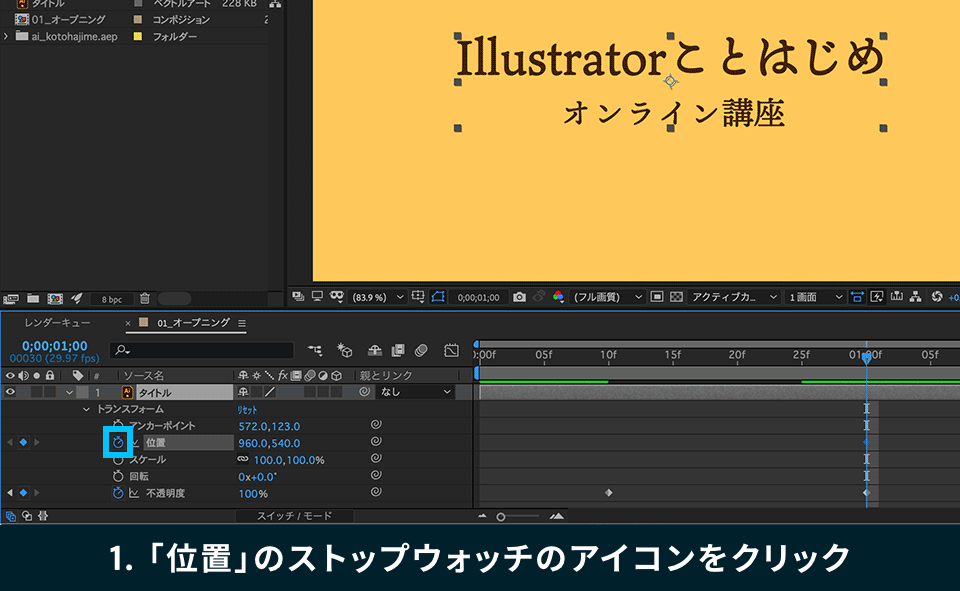
Task: Click the 不透明度 stopwatch icon
Action: (x=118, y=493)
